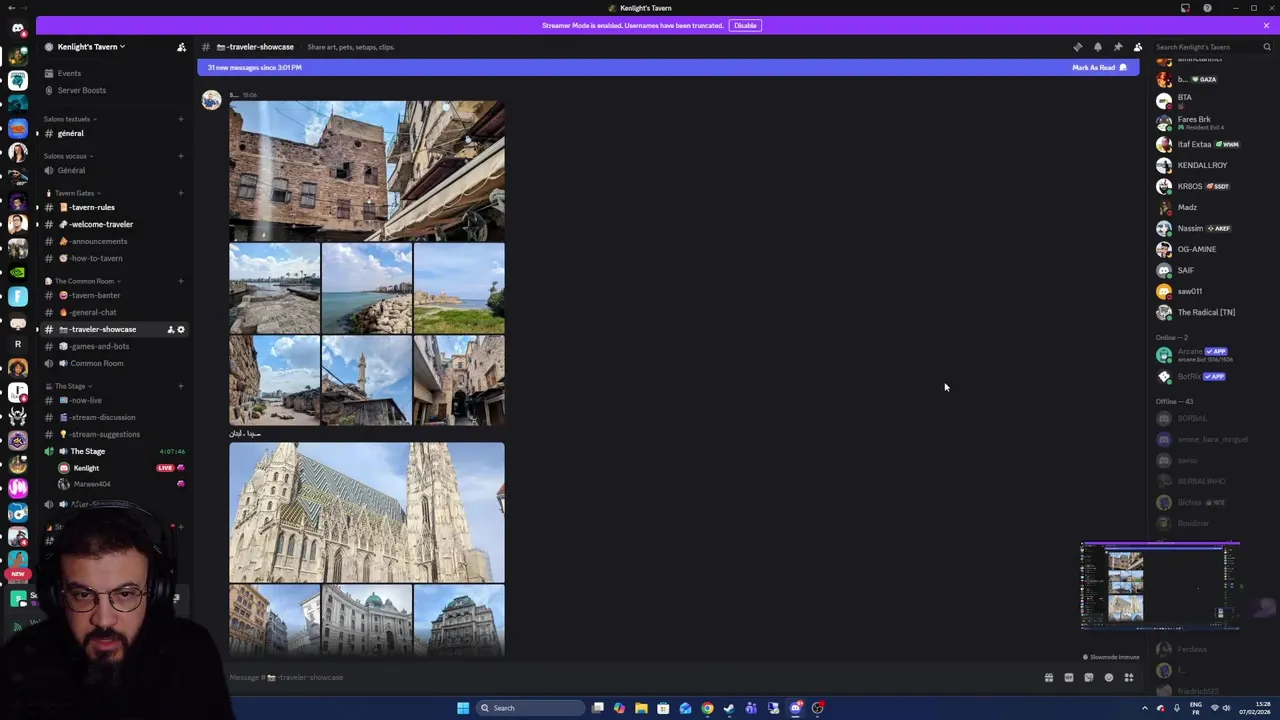Open Kenlight's Tavern server dropdown menu
The height and width of the screenshot is (720, 1280).
[91, 47]
